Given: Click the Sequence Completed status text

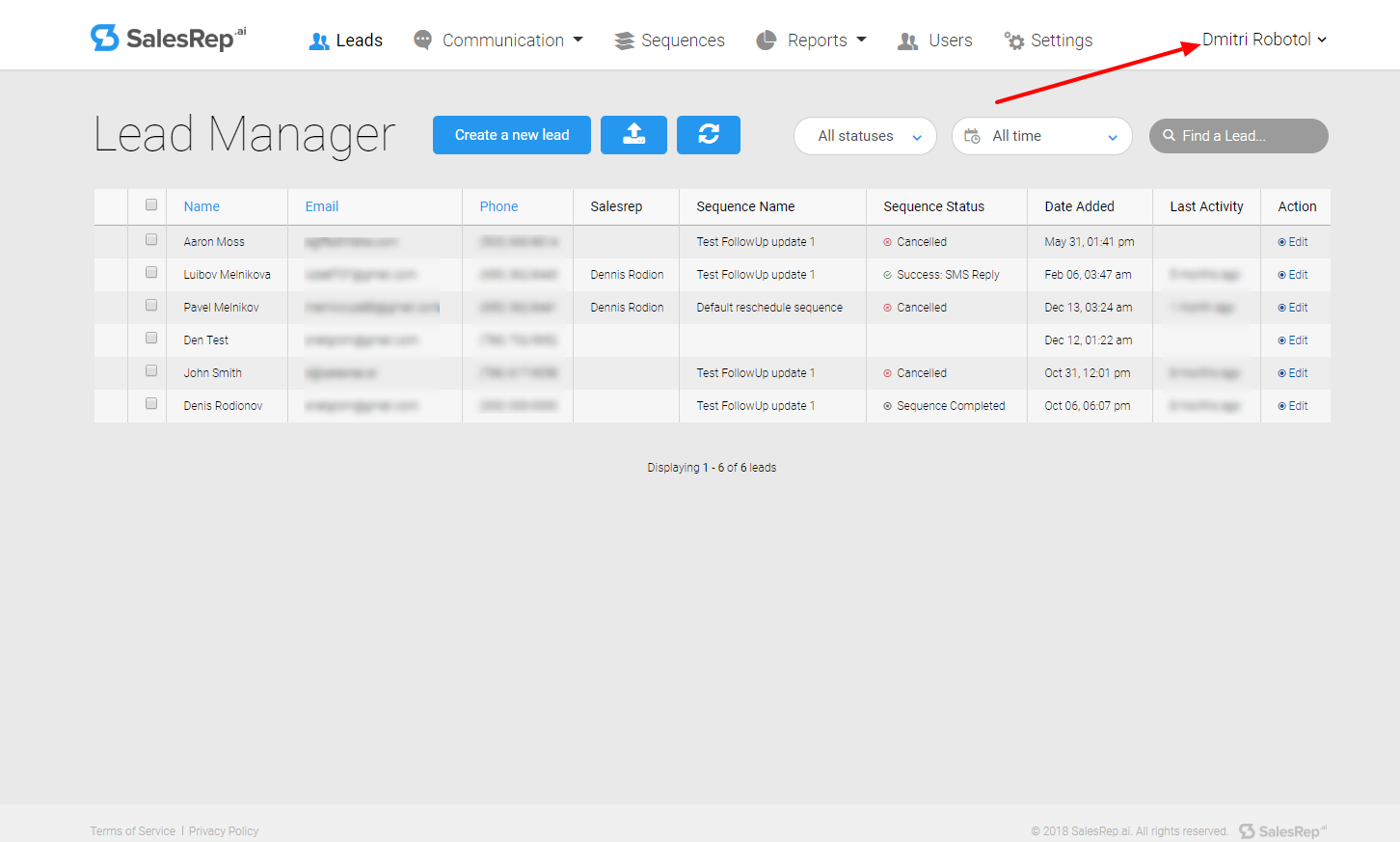Looking at the screenshot, I should [951, 406].
